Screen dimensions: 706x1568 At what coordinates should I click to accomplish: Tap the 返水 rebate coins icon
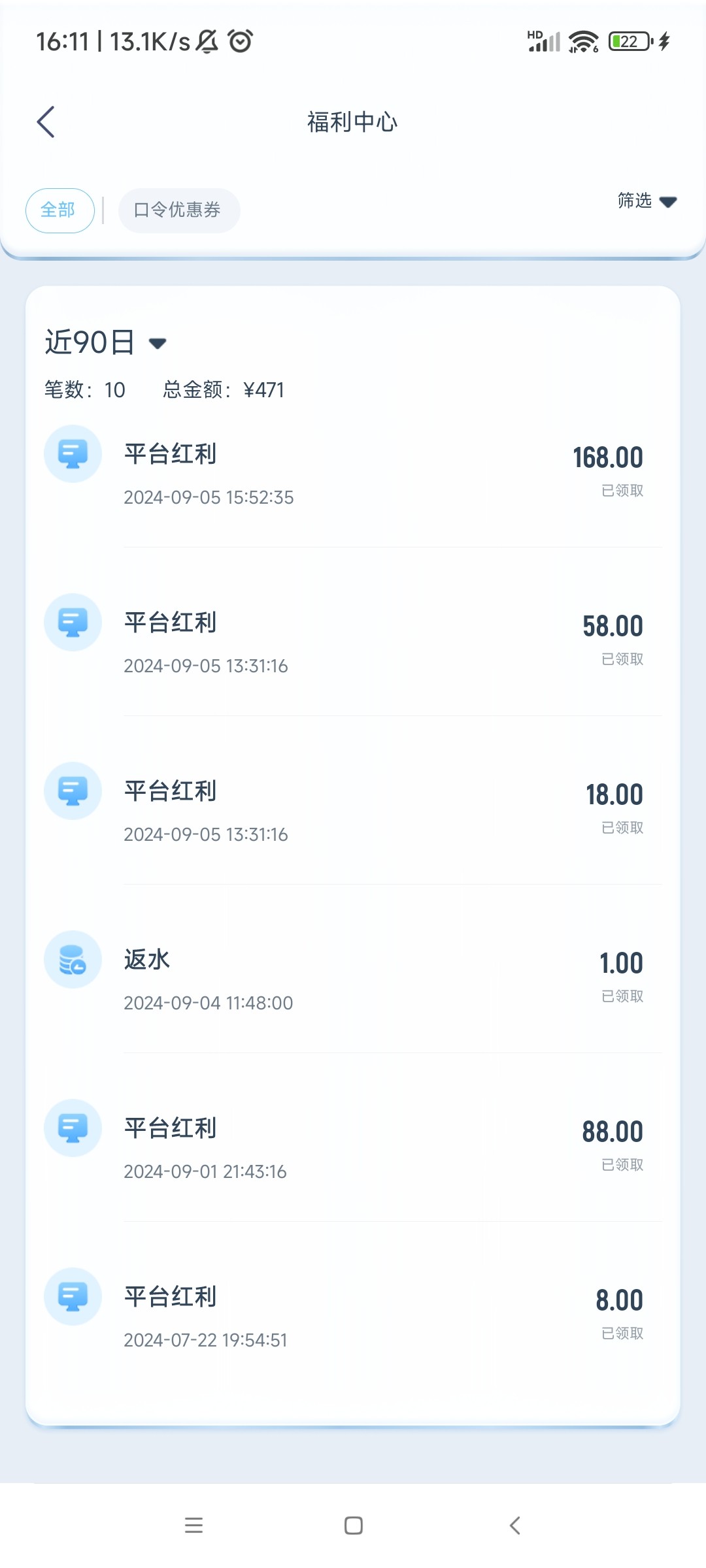(x=73, y=960)
